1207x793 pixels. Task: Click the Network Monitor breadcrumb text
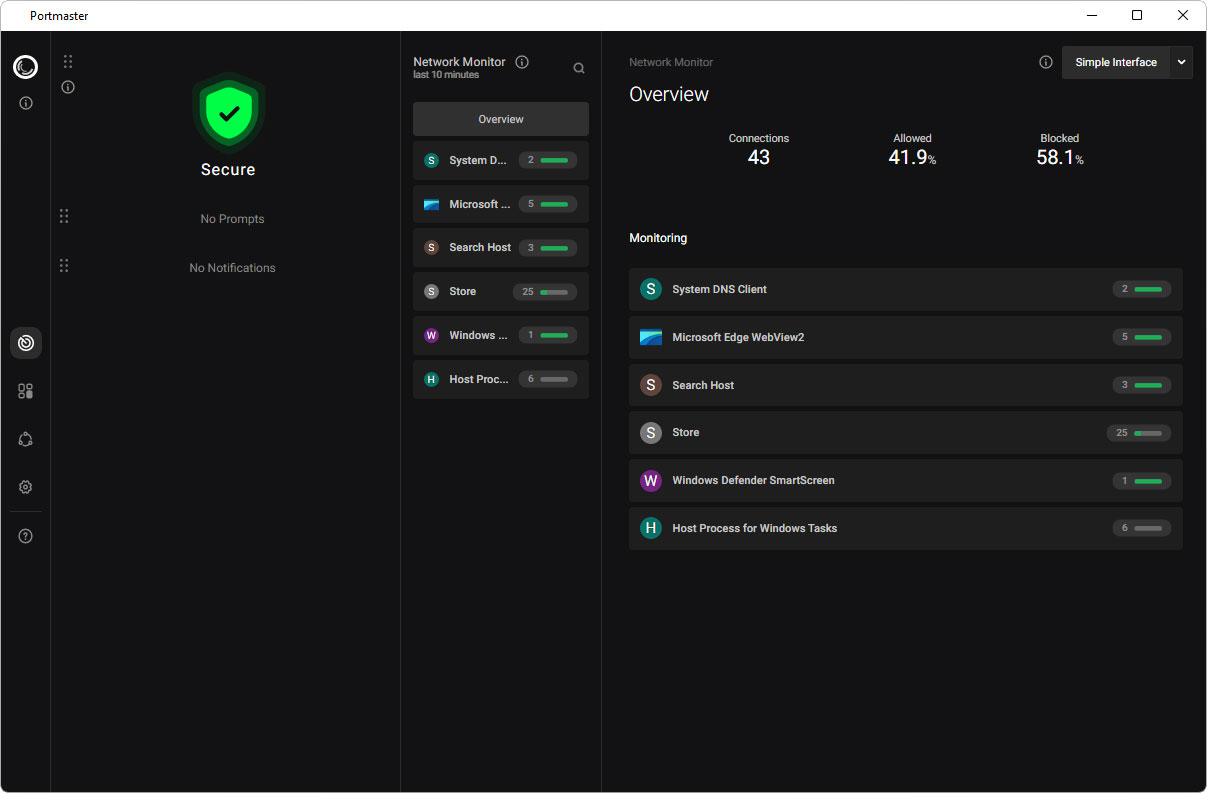pyautogui.click(x=671, y=62)
